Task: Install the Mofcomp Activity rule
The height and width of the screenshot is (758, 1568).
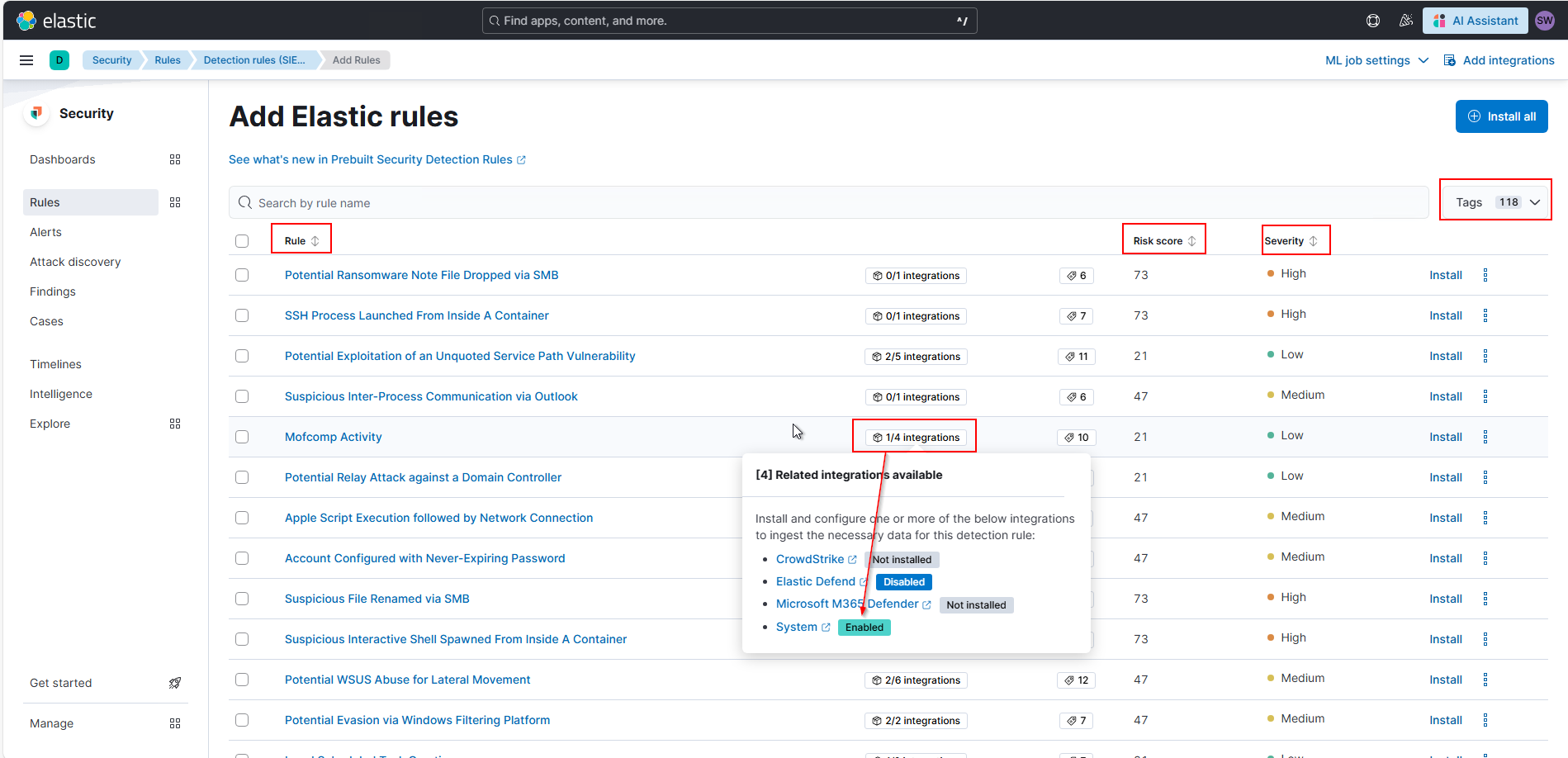Action: point(1446,437)
